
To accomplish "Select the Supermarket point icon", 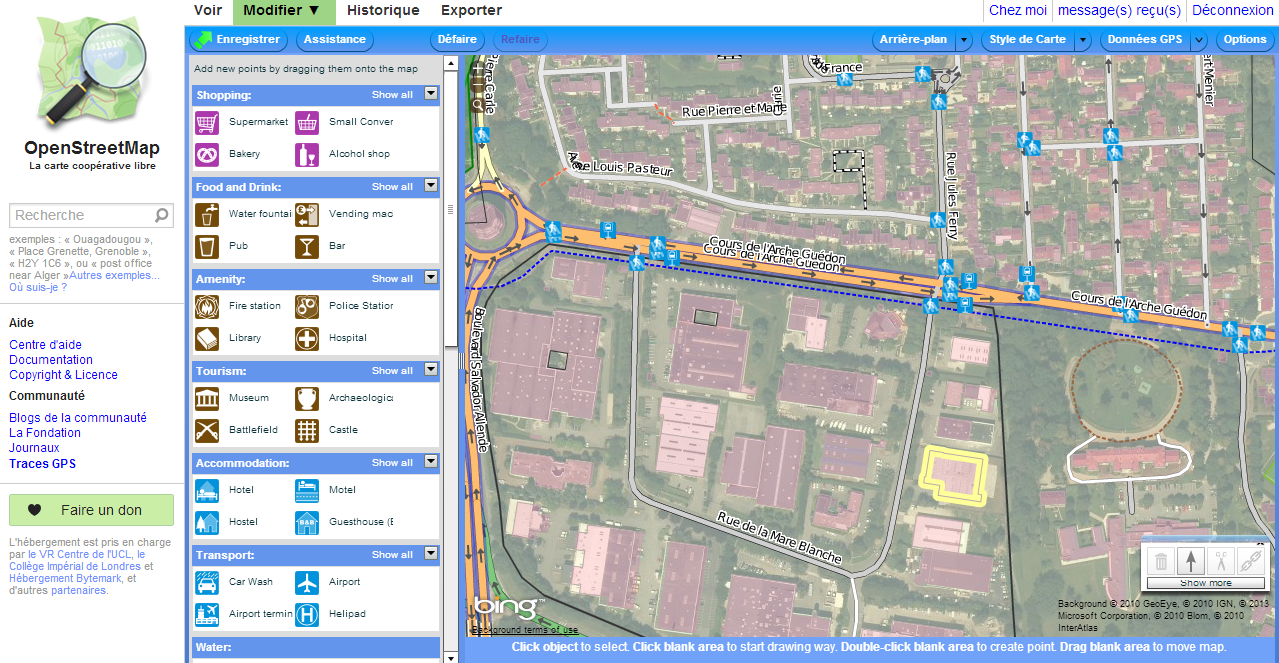I will point(207,122).
